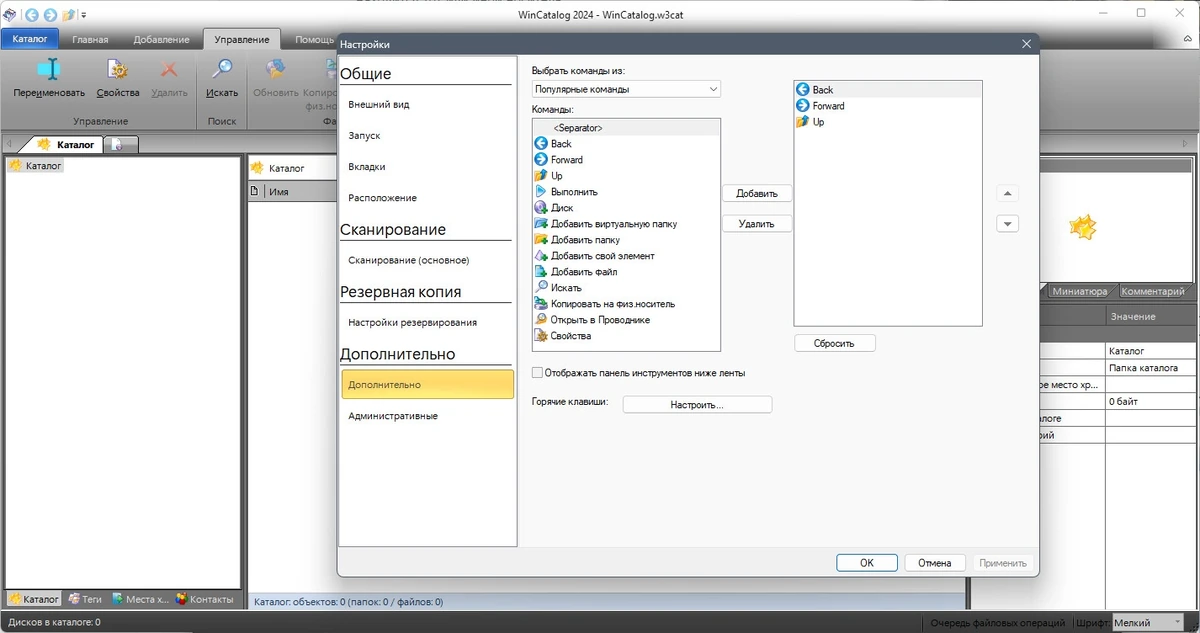Click Up icon in right toolbar list
This screenshot has height=633, width=1200.
(802, 122)
